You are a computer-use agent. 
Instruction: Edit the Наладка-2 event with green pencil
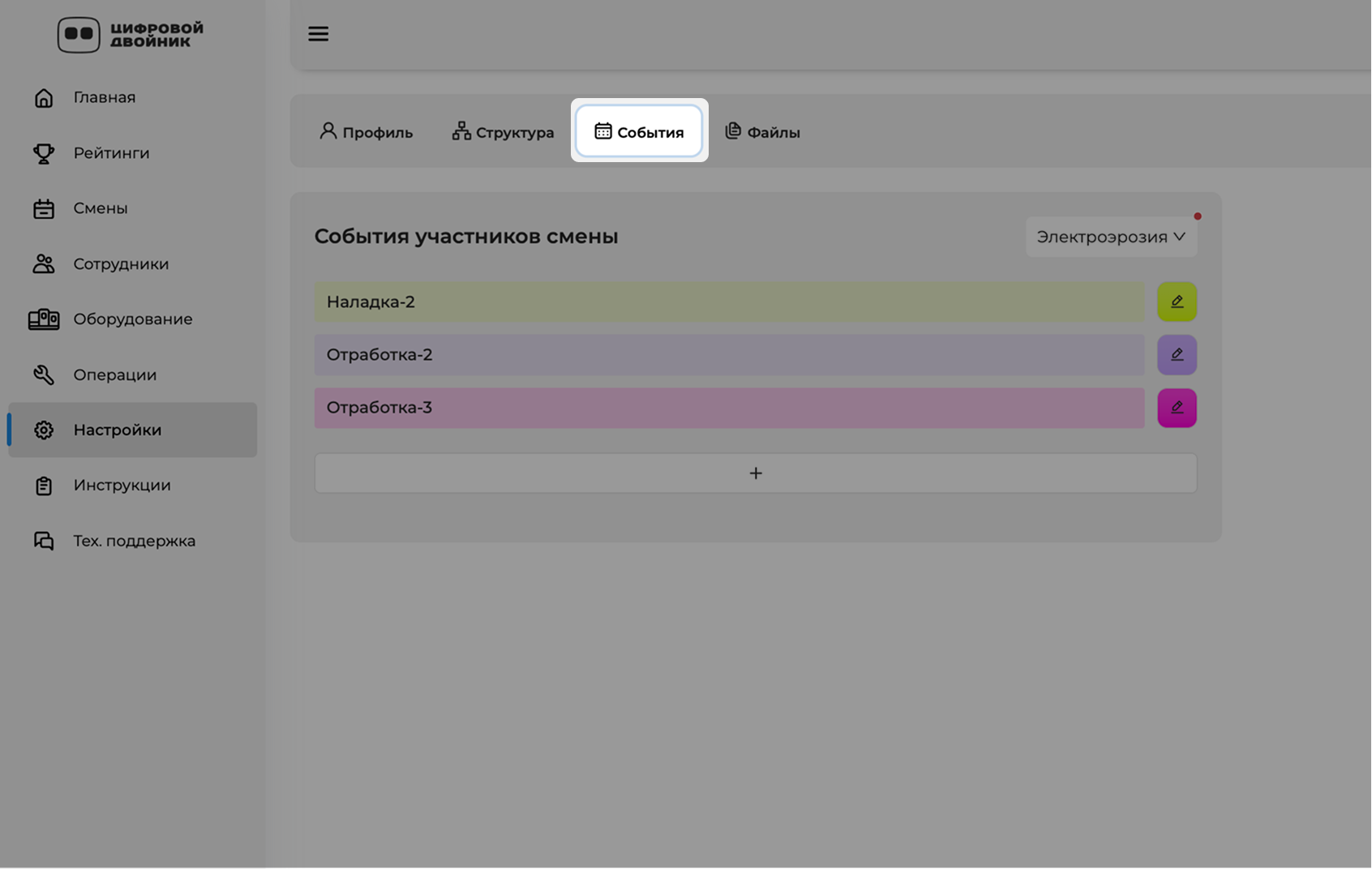click(x=1176, y=302)
